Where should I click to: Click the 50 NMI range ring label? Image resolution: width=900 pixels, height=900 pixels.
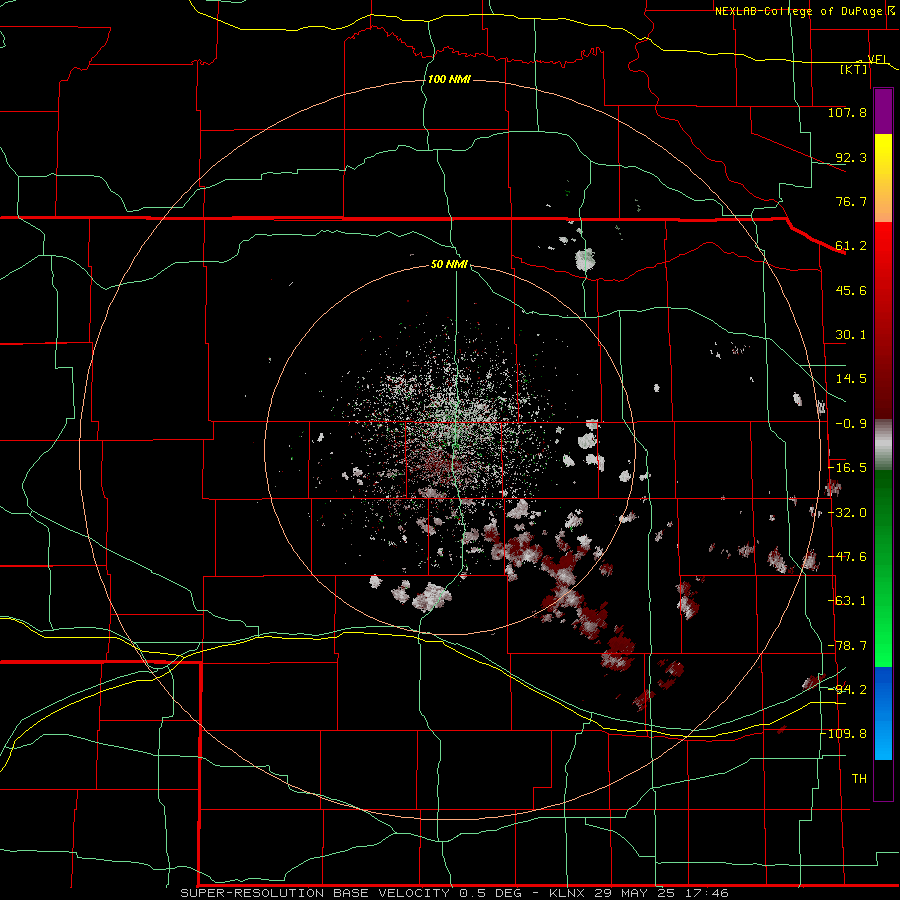pyautogui.click(x=449, y=264)
